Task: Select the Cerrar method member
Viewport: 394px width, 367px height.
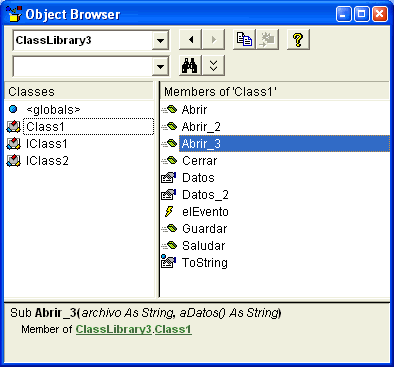Action: 199,161
